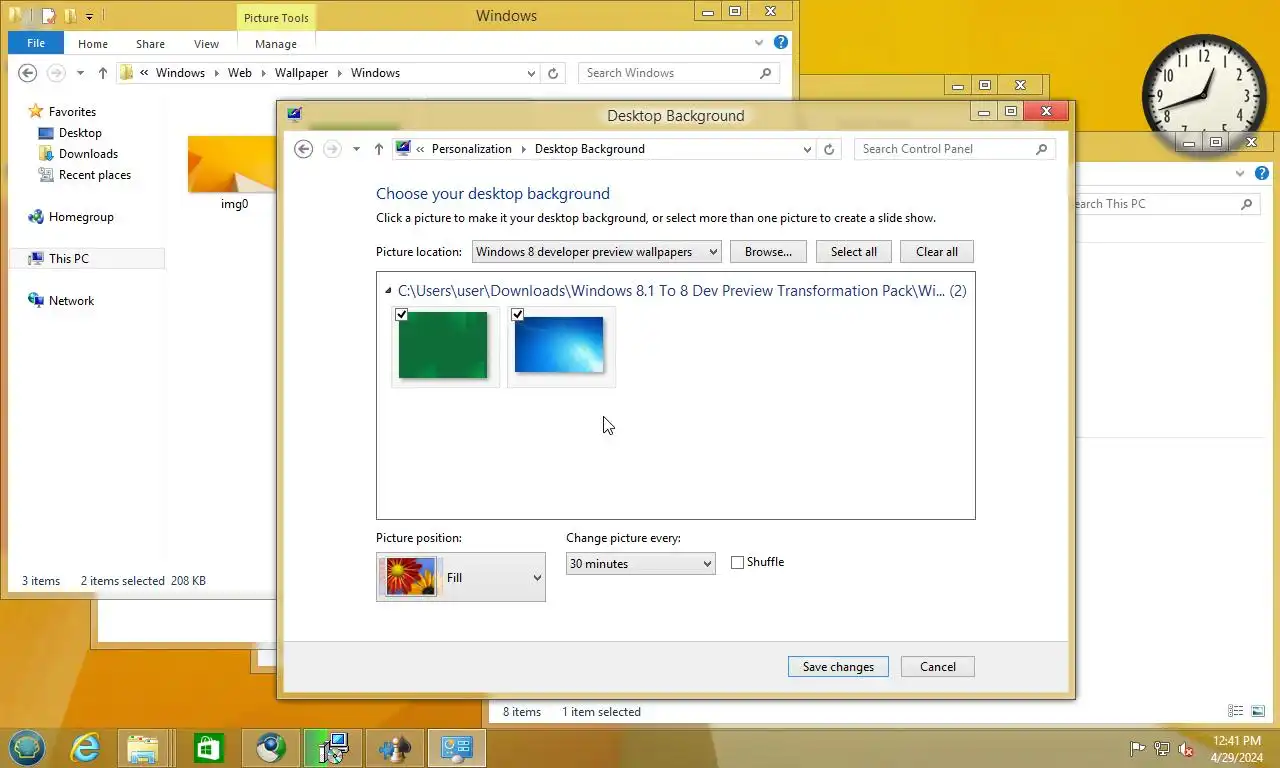Go up one level in Desktop Background
This screenshot has width=1280, height=768.
tap(378, 149)
